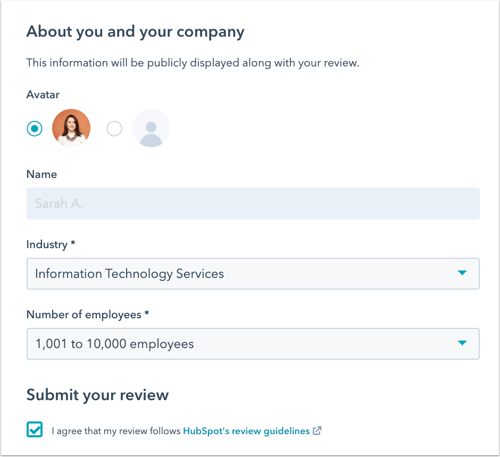Open the Industry dropdown showing Information Technology Services
Screen dimensions: 500x457
tap(253, 274)
